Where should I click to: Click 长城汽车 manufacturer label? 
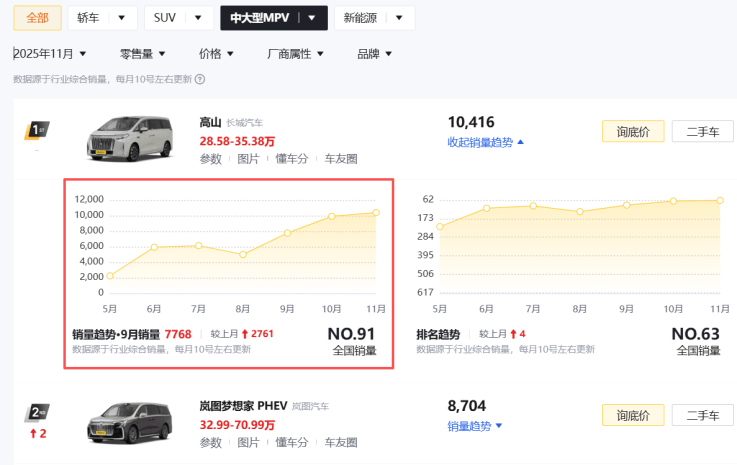[x=244, y=123]
